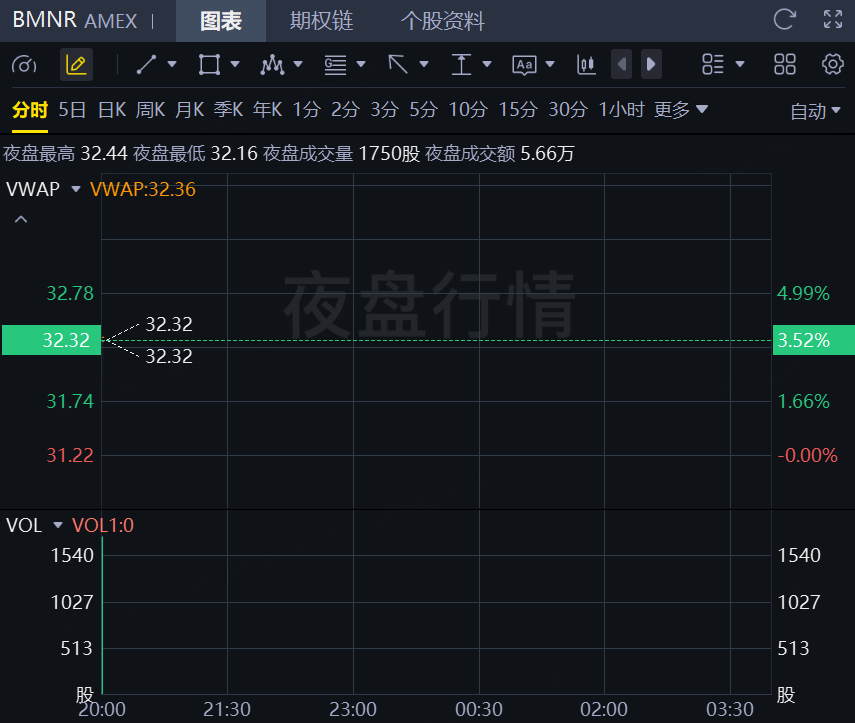Select the 年K timeframe

[x=267, y=110]
